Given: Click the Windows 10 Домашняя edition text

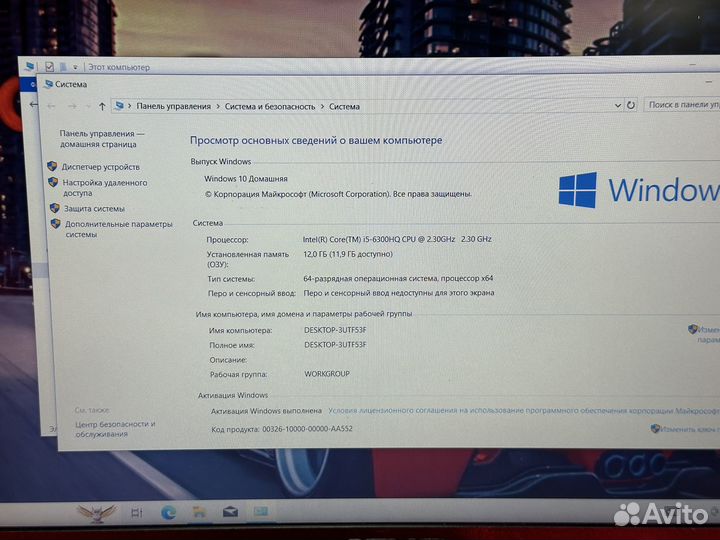Looking at the screenshot, I should (x=246, y=179).
